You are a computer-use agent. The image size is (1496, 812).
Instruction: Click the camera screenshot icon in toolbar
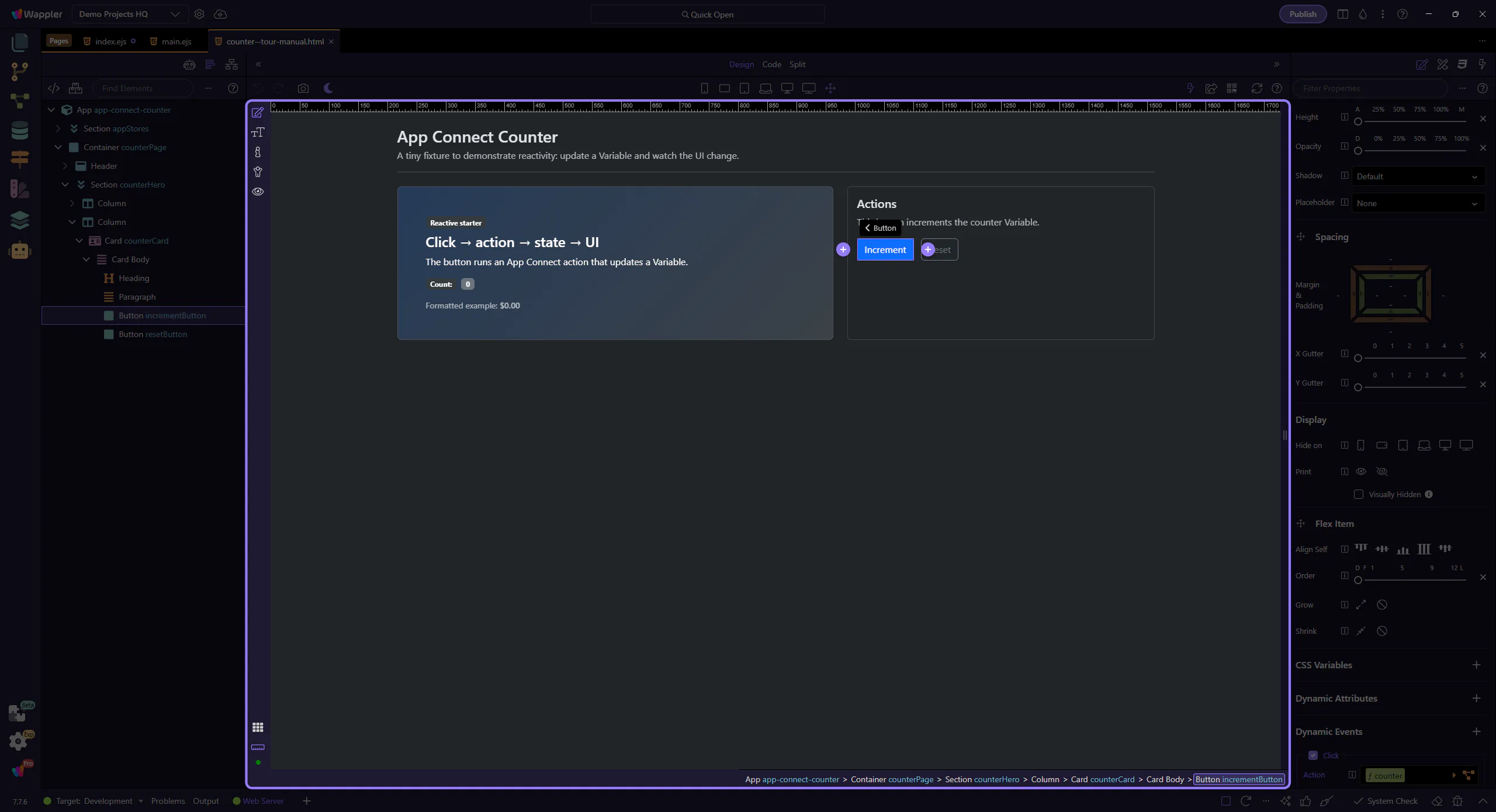[x=303, y=88]
